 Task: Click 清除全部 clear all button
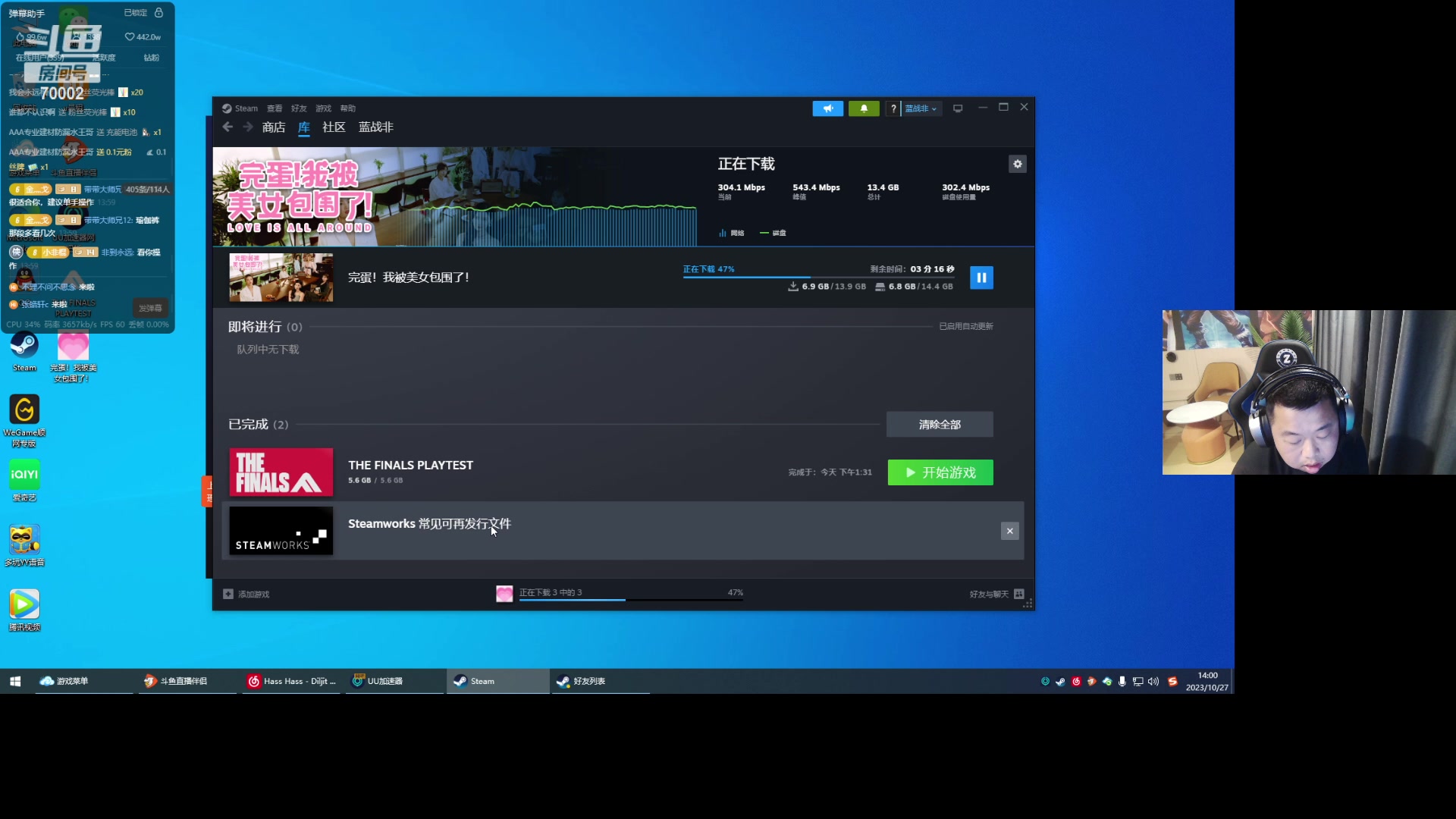pos(940,425)
